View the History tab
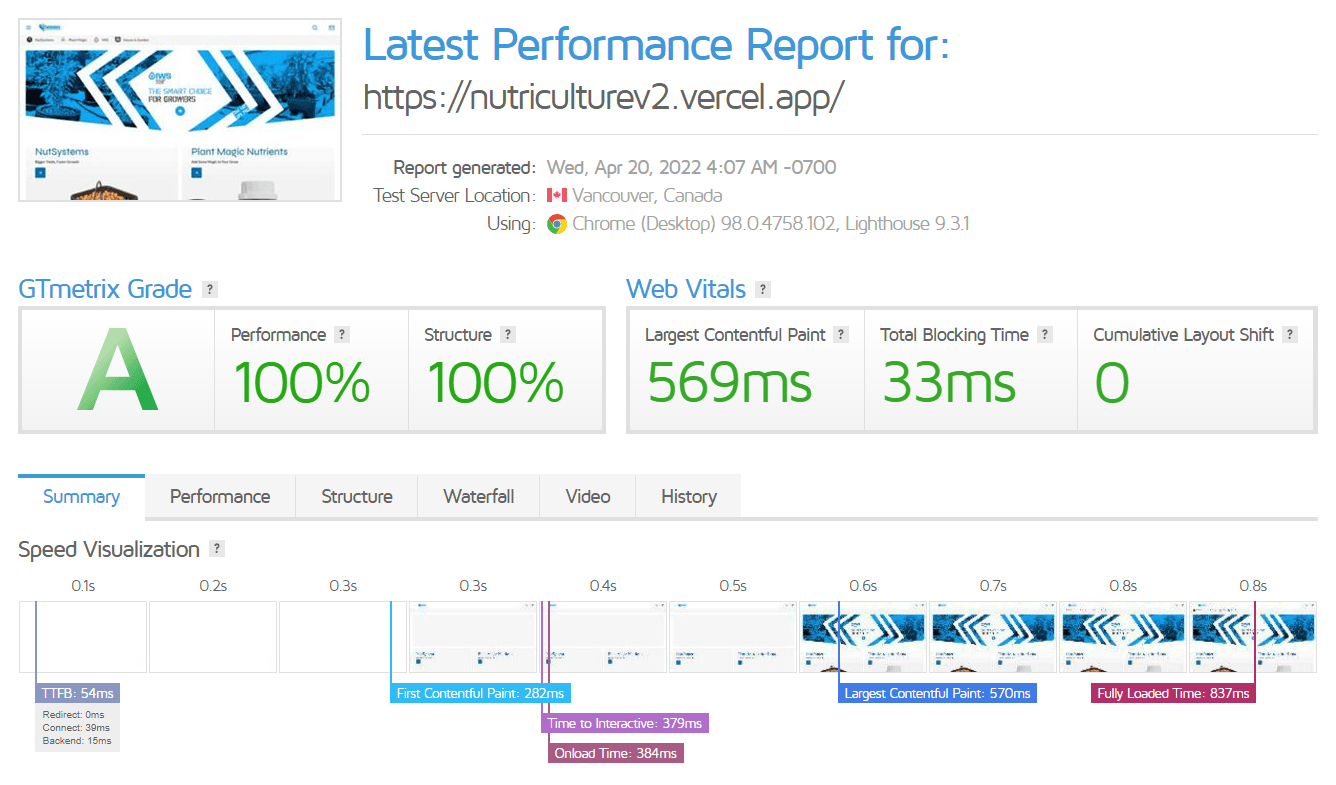This screenshot has width=1336, height=785. pos(689,497)
